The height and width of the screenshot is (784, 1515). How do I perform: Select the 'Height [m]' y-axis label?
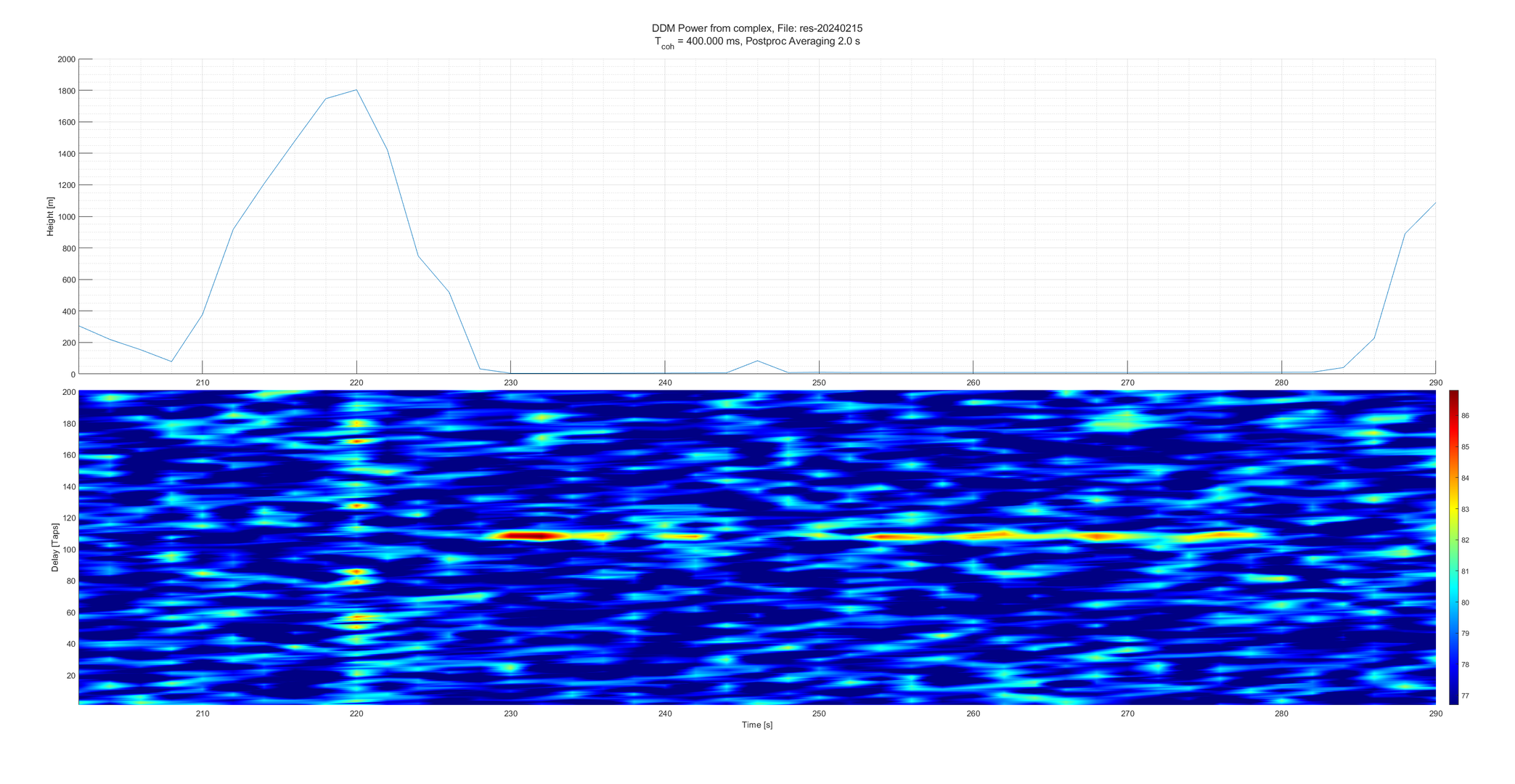50,216
